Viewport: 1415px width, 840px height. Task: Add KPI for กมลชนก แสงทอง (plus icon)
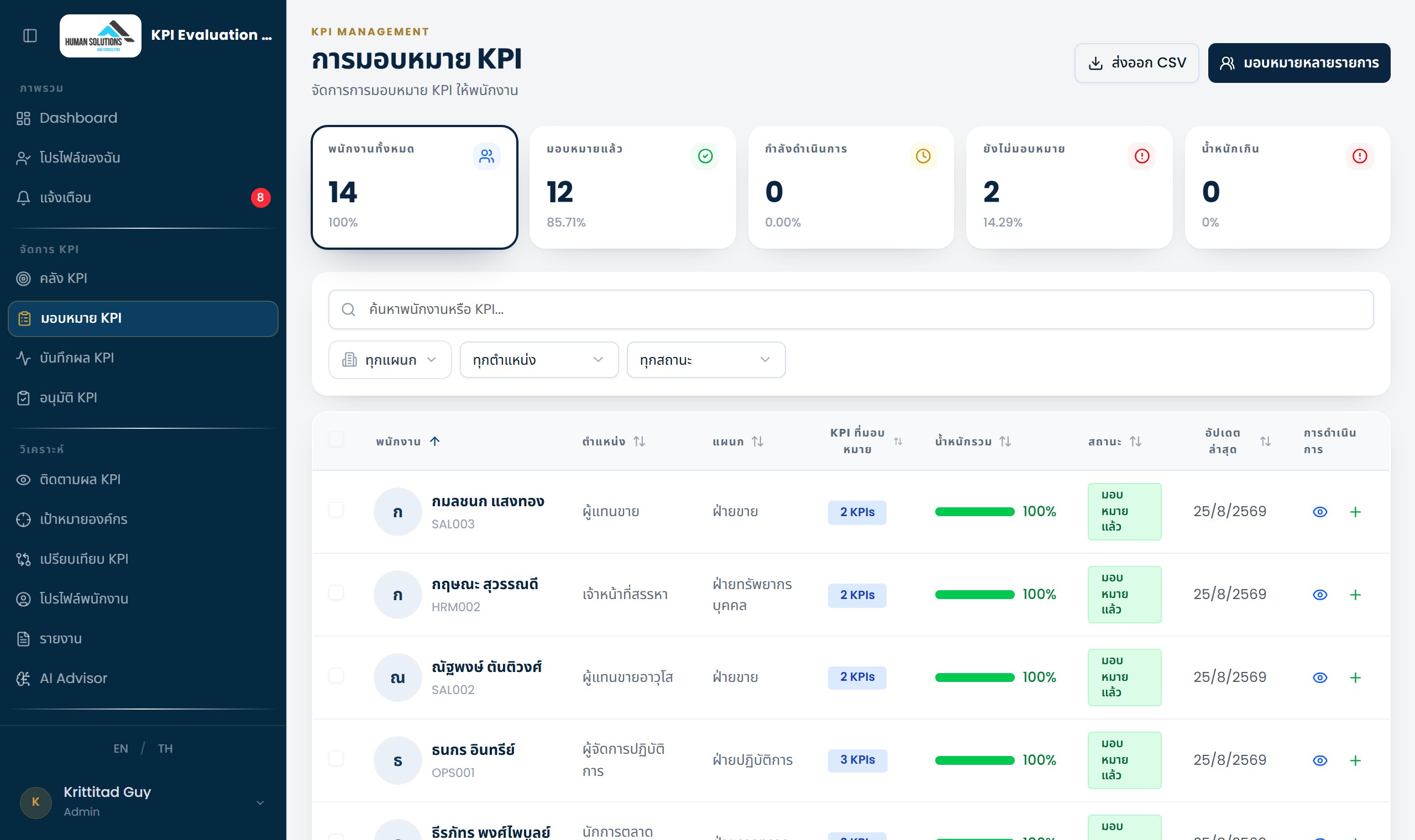1355,512
